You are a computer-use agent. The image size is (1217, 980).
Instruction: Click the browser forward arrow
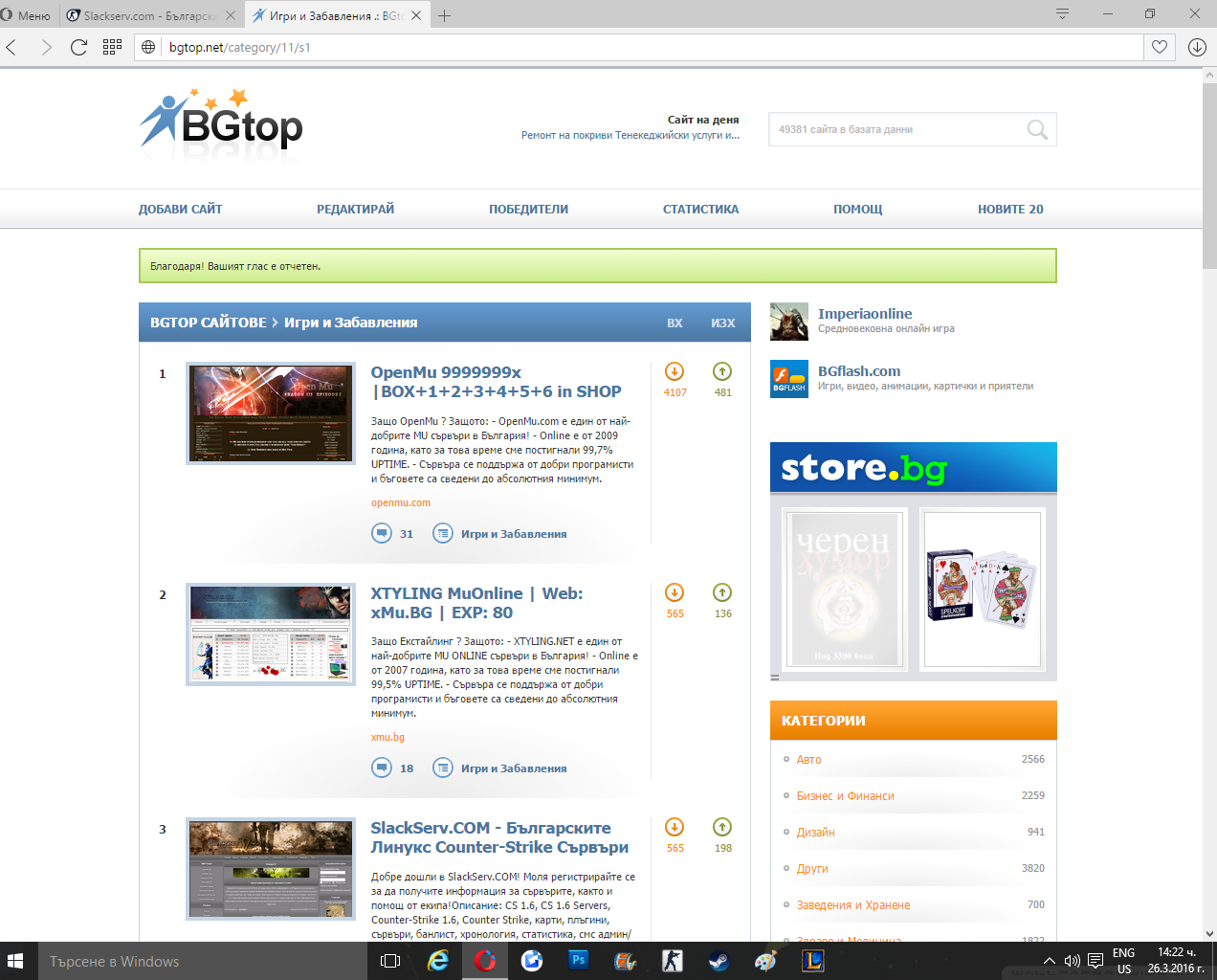click(46, 47)
